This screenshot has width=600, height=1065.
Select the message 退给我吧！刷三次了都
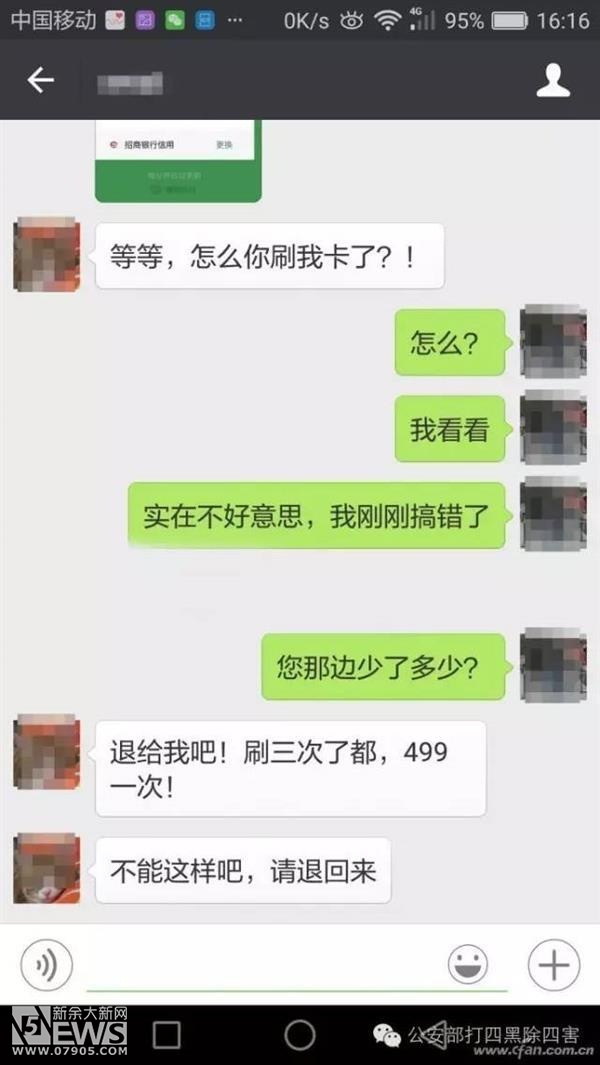tap(291, 769)
